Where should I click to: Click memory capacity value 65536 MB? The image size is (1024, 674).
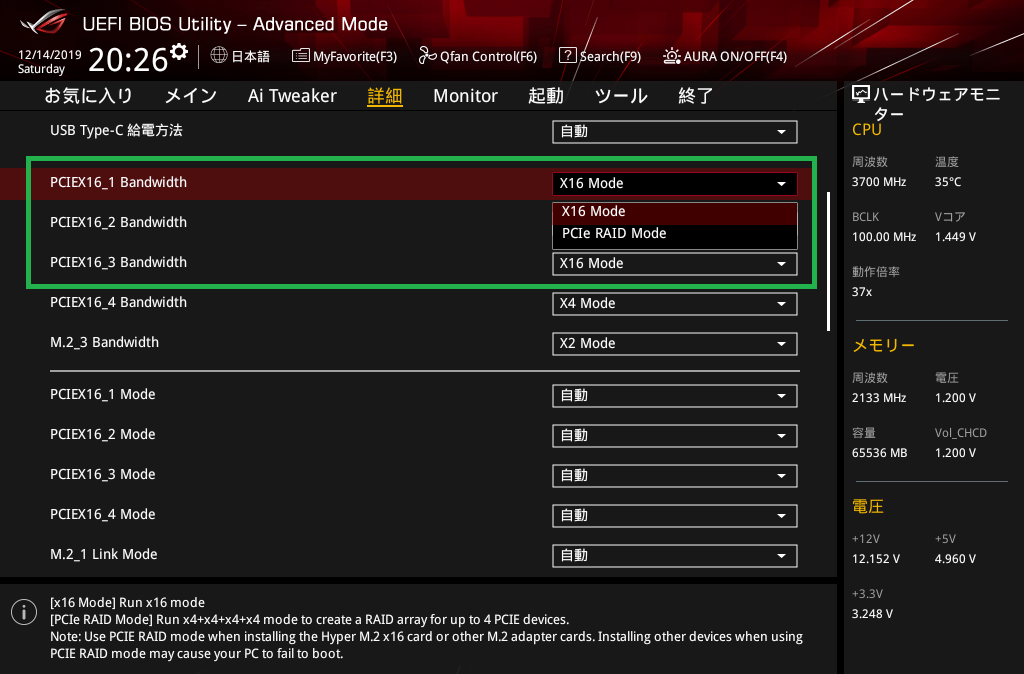point(880,453)
